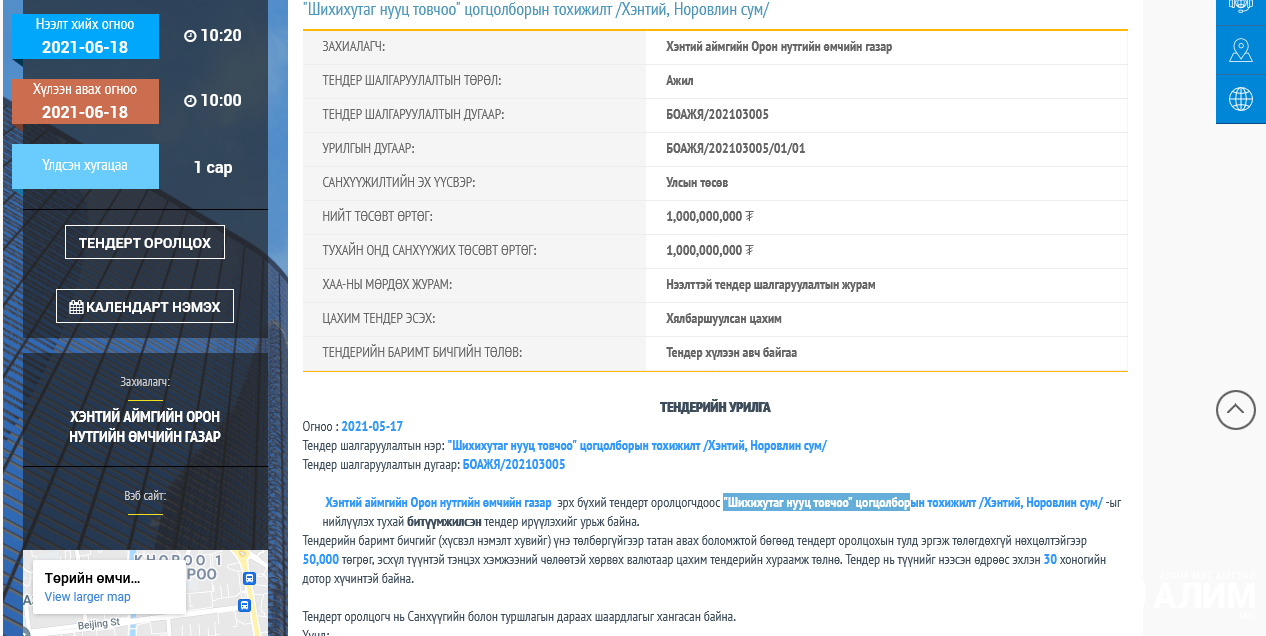The image size is (1266, 636).
Task: Click the ТЕНДЕРИЙН УРИЛГА heading
Action: (715, 407)
